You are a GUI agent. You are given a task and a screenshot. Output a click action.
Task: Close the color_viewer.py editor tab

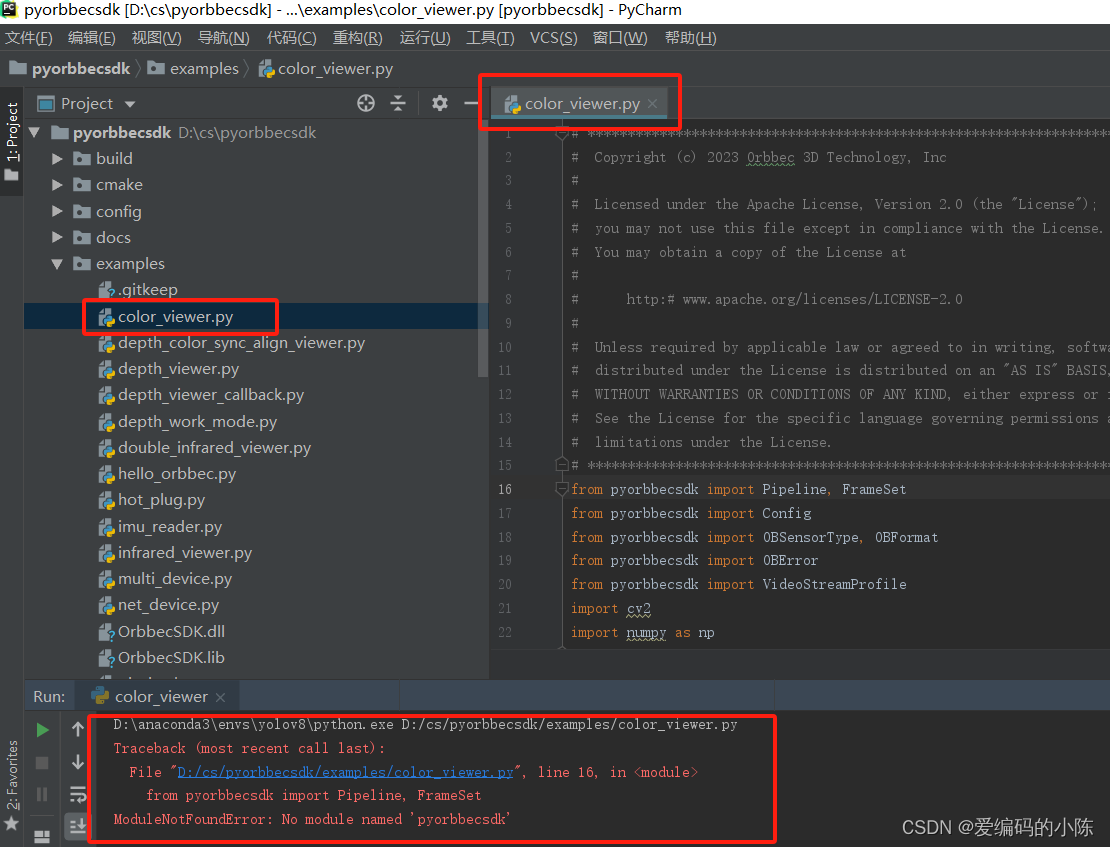pyautogui.click(x=652, y=104)
